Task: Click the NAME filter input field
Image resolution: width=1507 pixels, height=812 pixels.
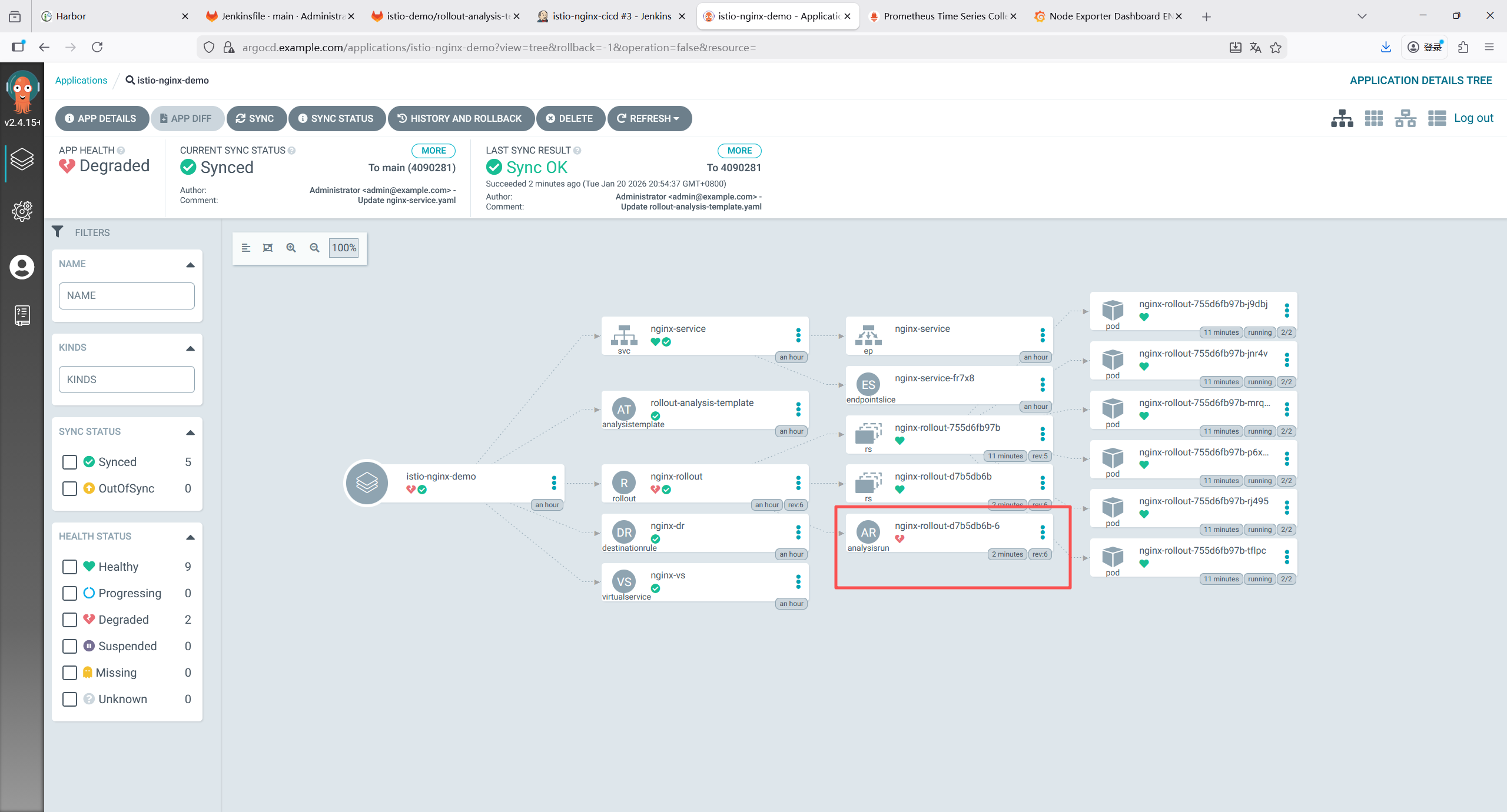Action: (127, 295)
